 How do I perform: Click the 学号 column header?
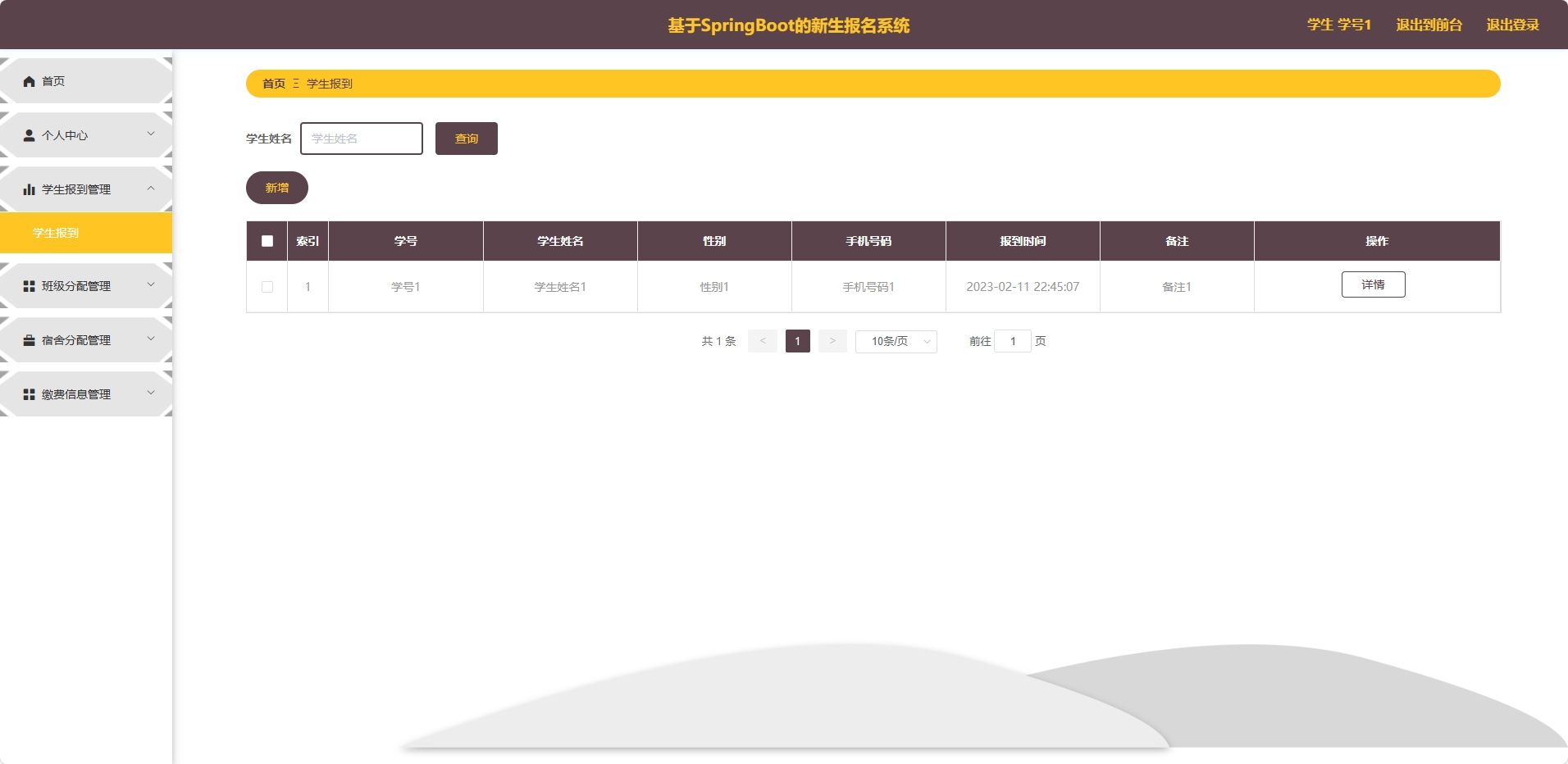point(406,241)
